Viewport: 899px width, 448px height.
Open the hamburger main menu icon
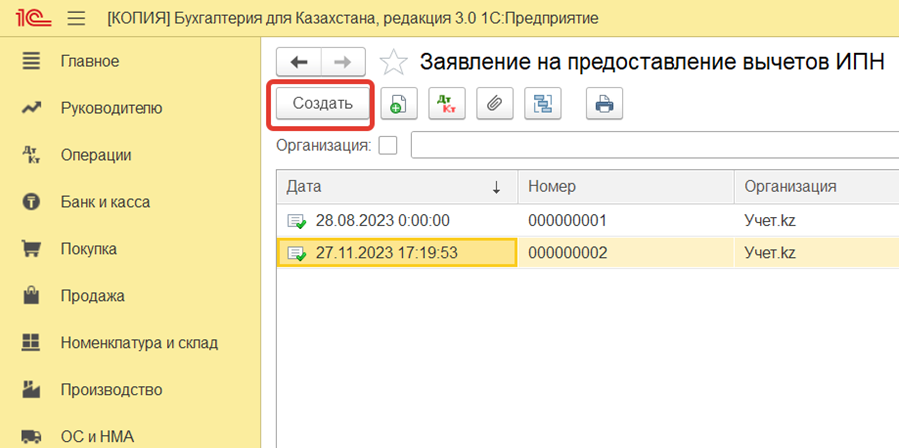point(76,19)
